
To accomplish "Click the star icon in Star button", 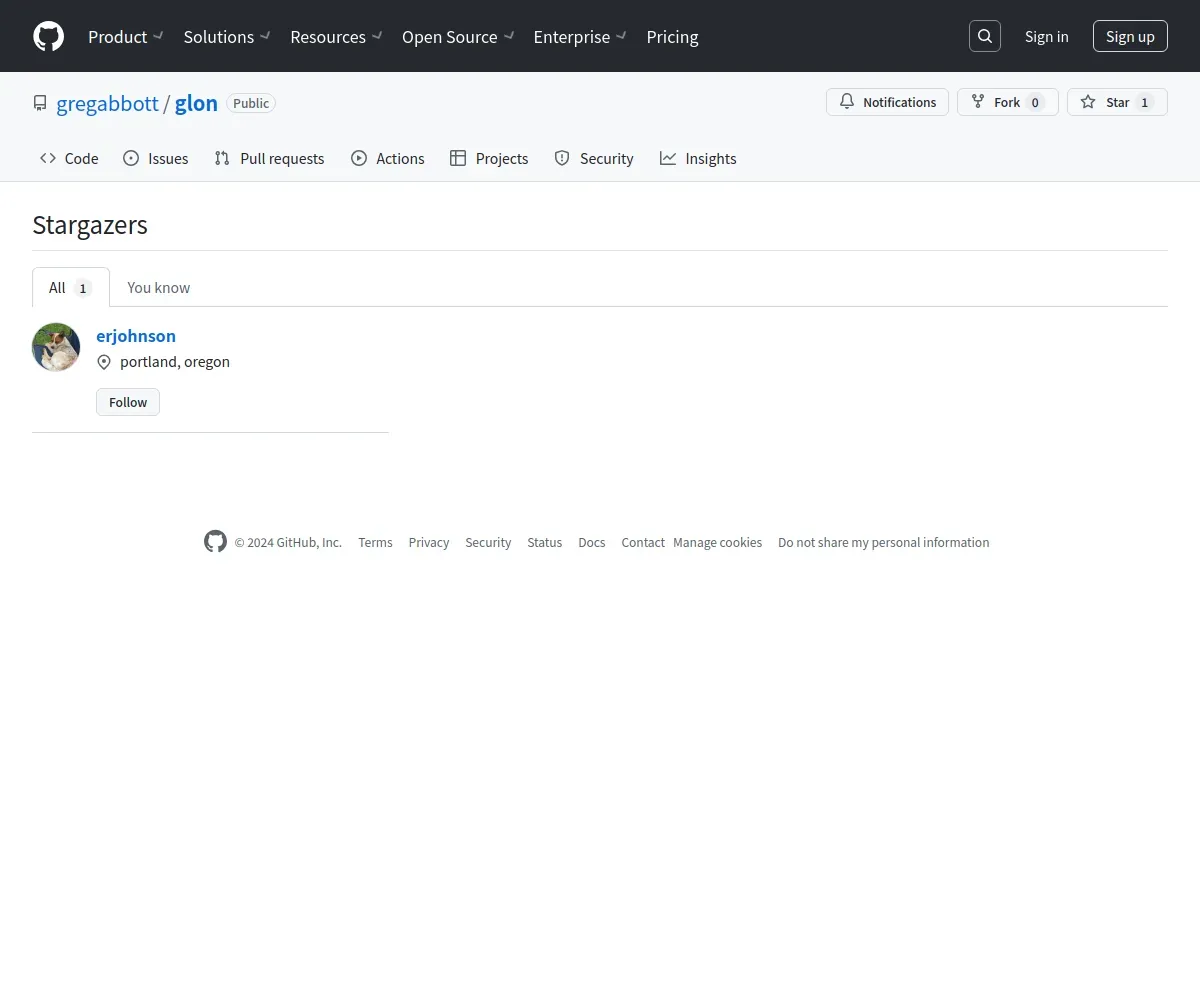I will (x=1088, y=102).
